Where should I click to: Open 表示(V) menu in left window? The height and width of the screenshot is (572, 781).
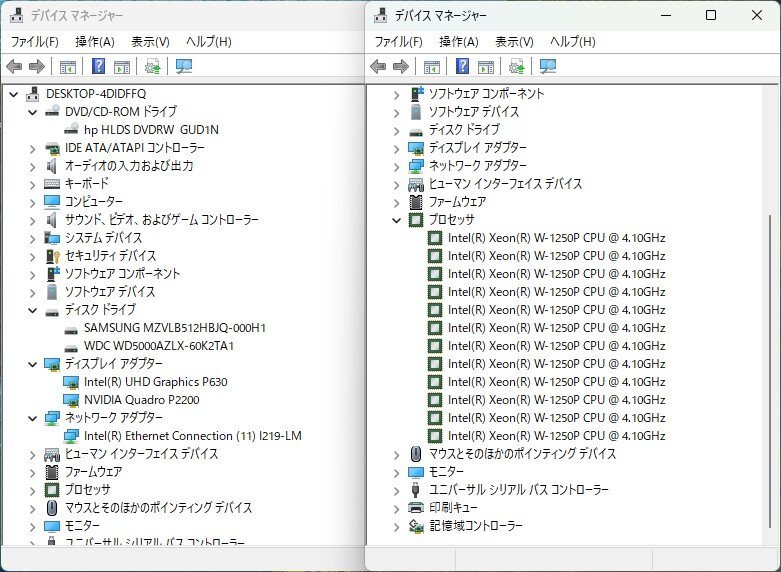tap(150, 41)
